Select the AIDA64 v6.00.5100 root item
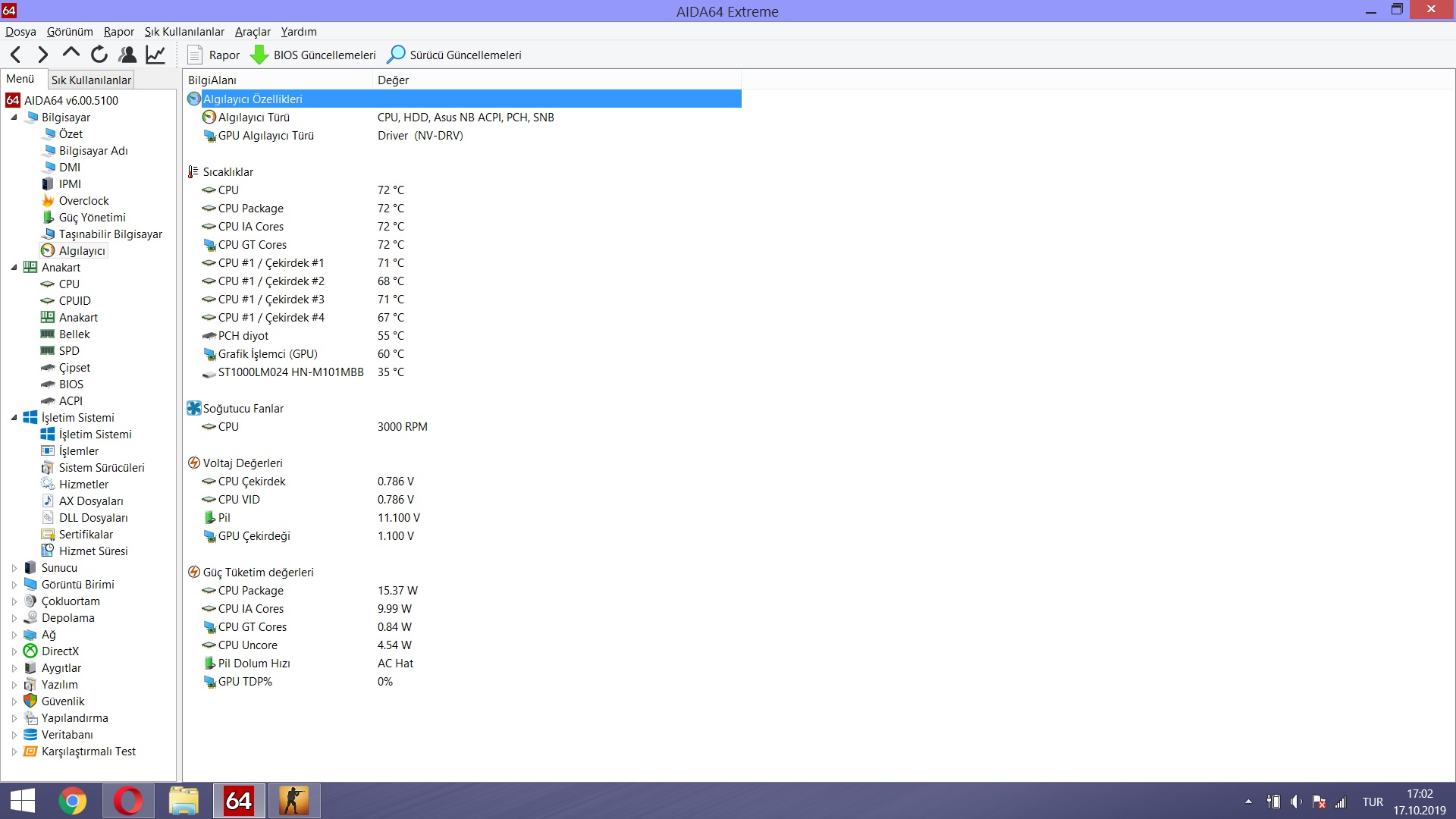 coord(62,100)
